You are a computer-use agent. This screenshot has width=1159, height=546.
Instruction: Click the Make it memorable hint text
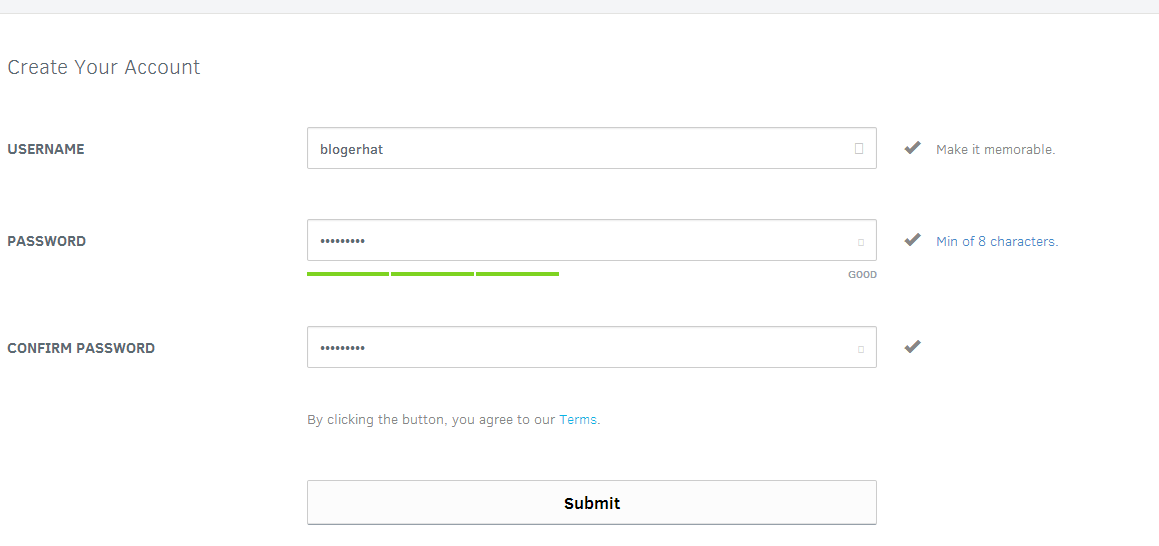tap(996, 149)
